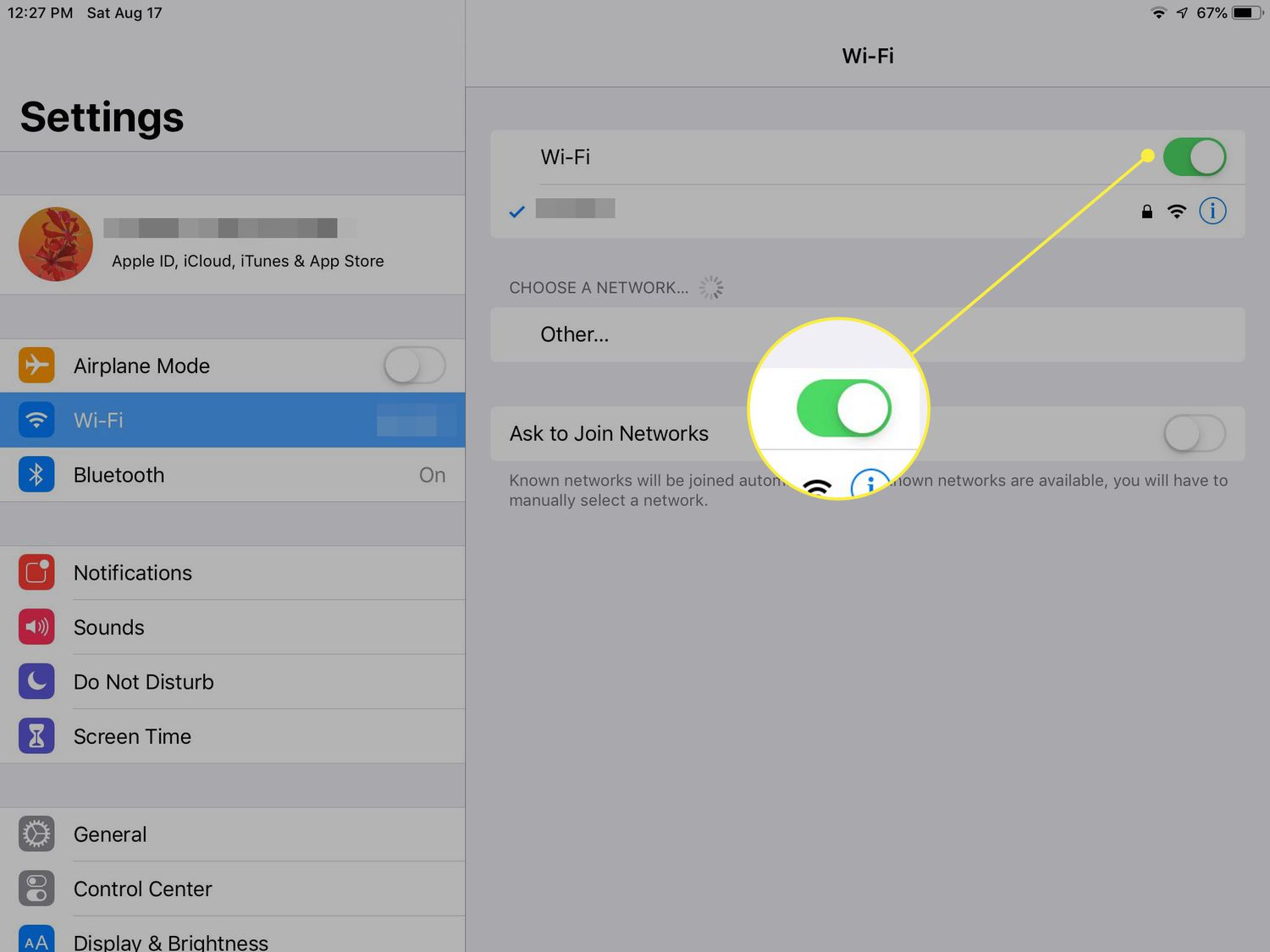
Task: Tap the Screen Time hourglass icon
Action: 36,736
